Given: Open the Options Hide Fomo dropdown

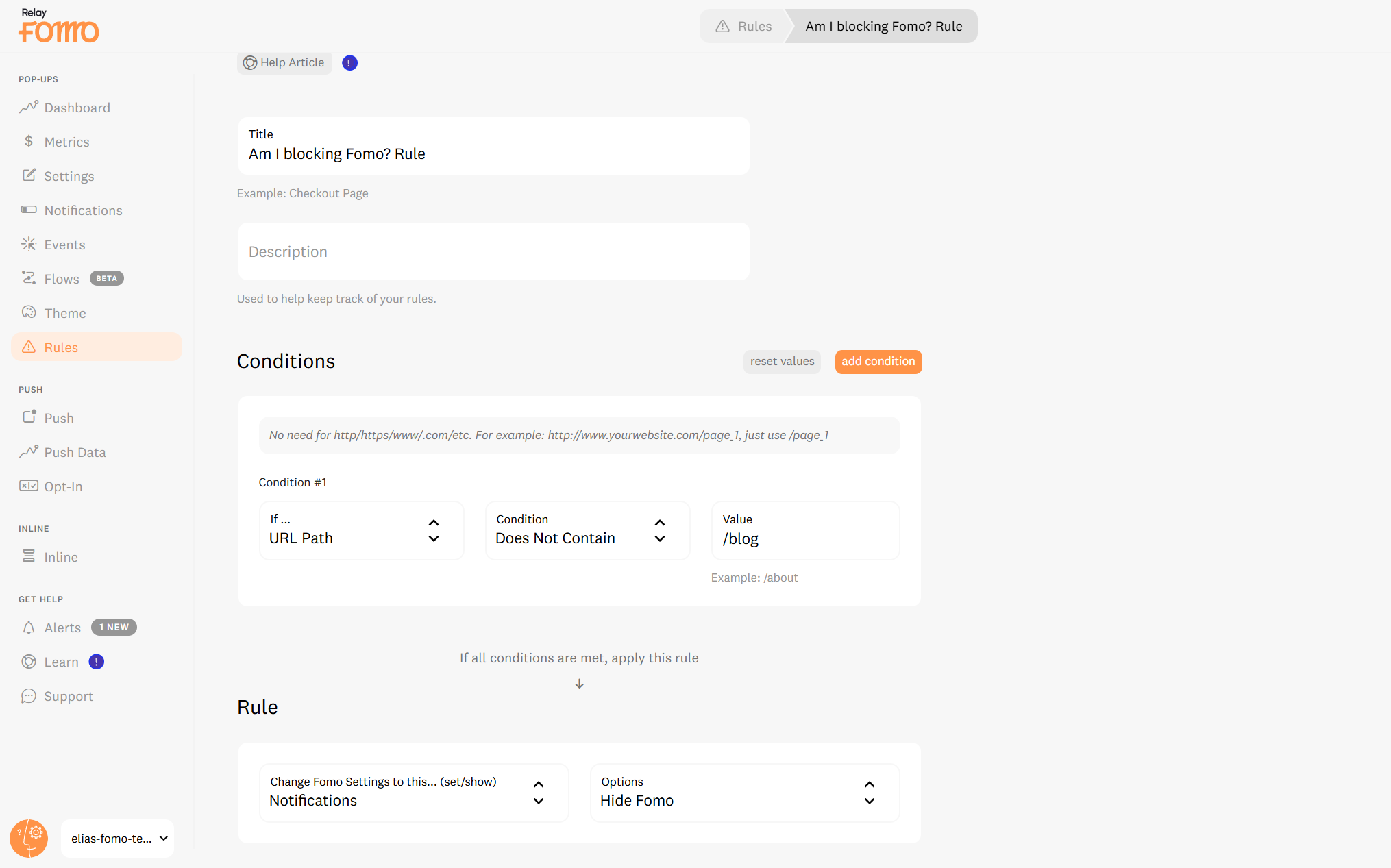Looking at the screenshot, I should tap(744, 793).
